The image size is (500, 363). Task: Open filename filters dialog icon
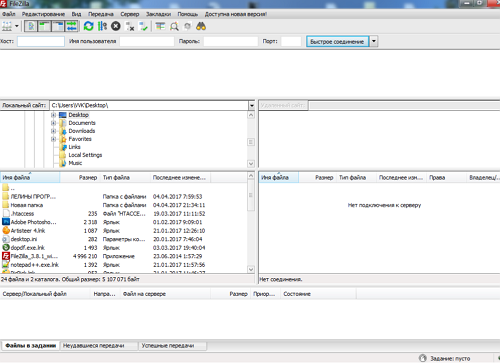(x=160, y=26)
